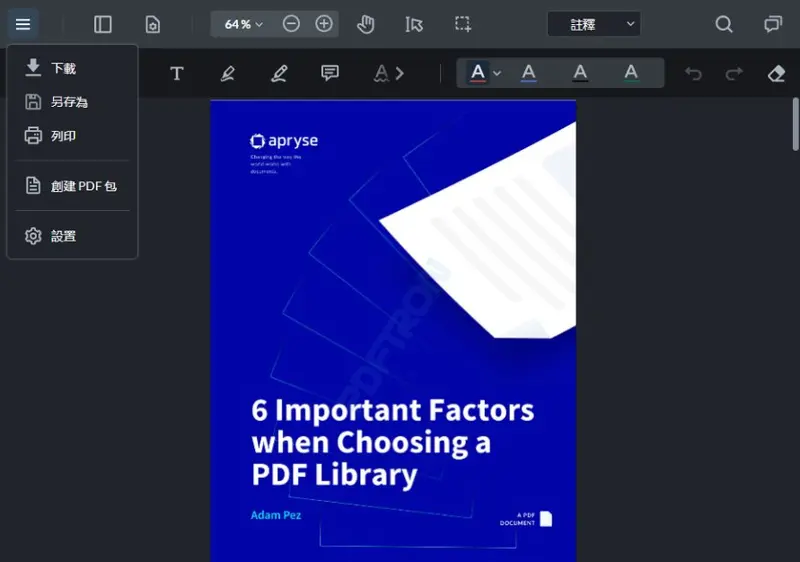The width and height of the screenshot is (800, 562).
Task: Select the eraser tool
Action: [x=776, y=74]
